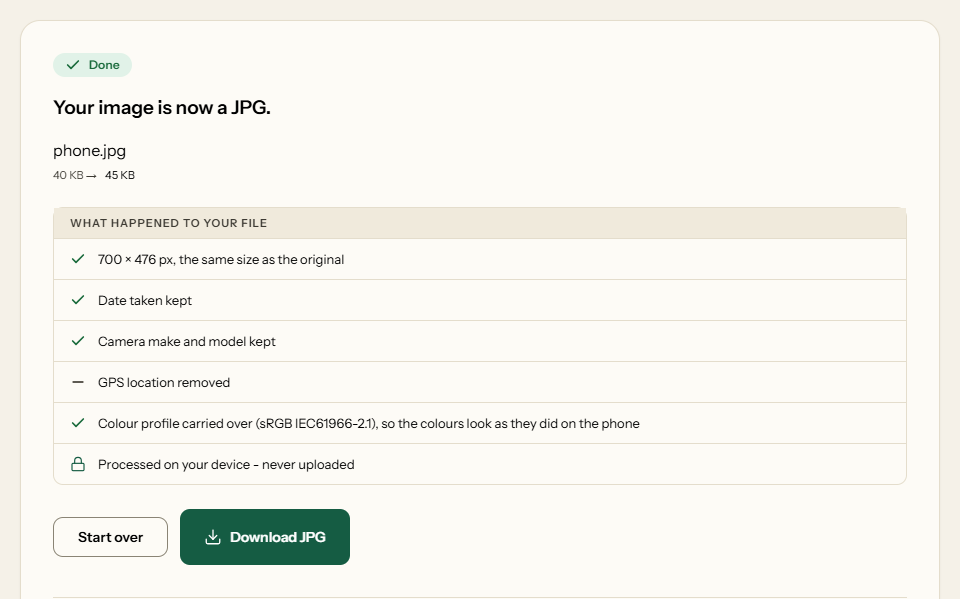Click Processed on your device – never uploaded text
Viewport: 960px width, 599px height.
point(226,465)
